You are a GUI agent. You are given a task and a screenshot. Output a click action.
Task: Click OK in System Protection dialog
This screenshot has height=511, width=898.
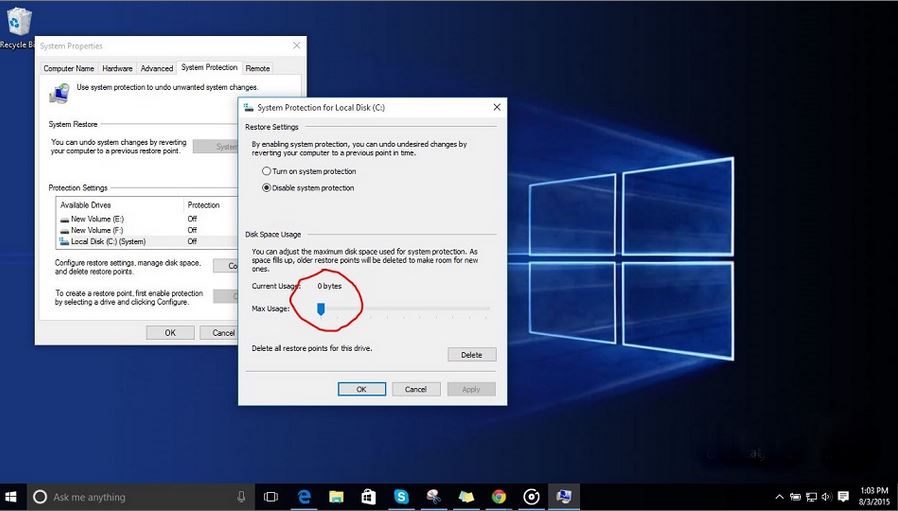361,389
